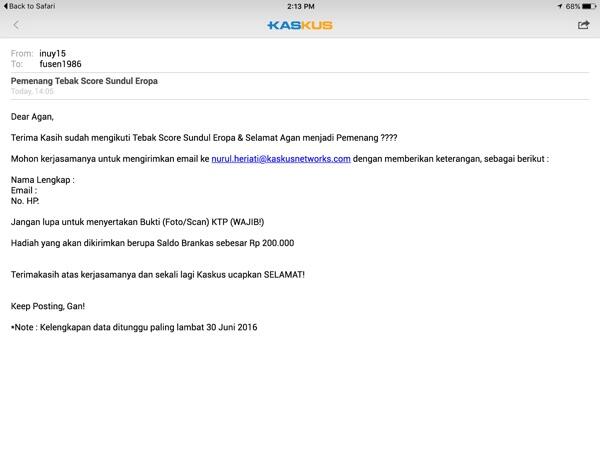Open the nurul.heriati@kaskusnetworks.com email link
The image size is (600, 450).
coord(281,159)
